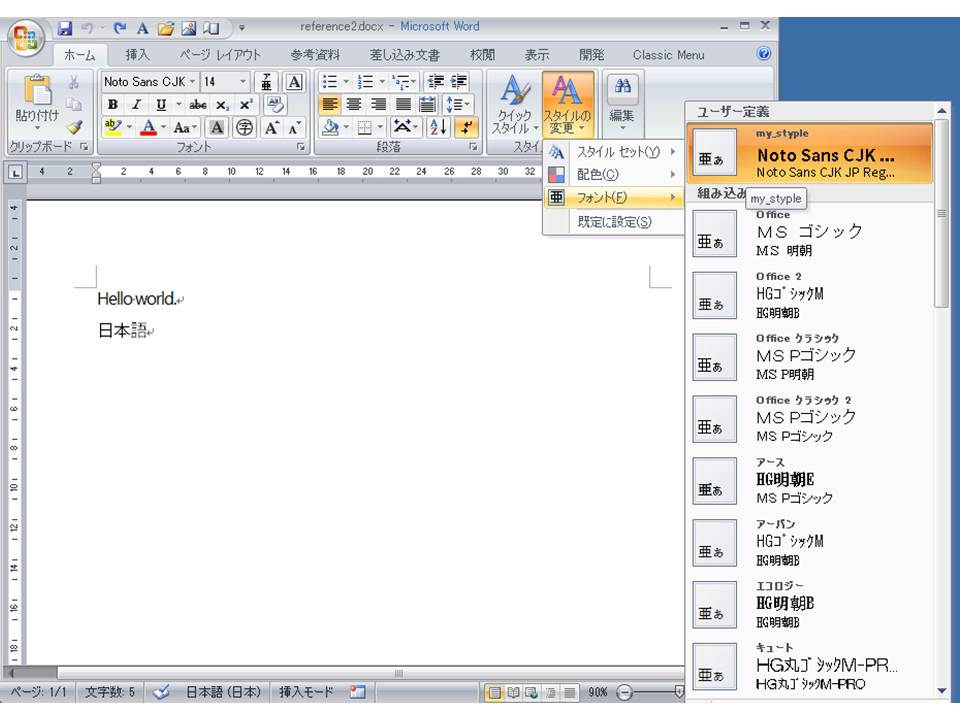Apply superscript formatting
The image size is (960, 720).
tap(246, 105)
